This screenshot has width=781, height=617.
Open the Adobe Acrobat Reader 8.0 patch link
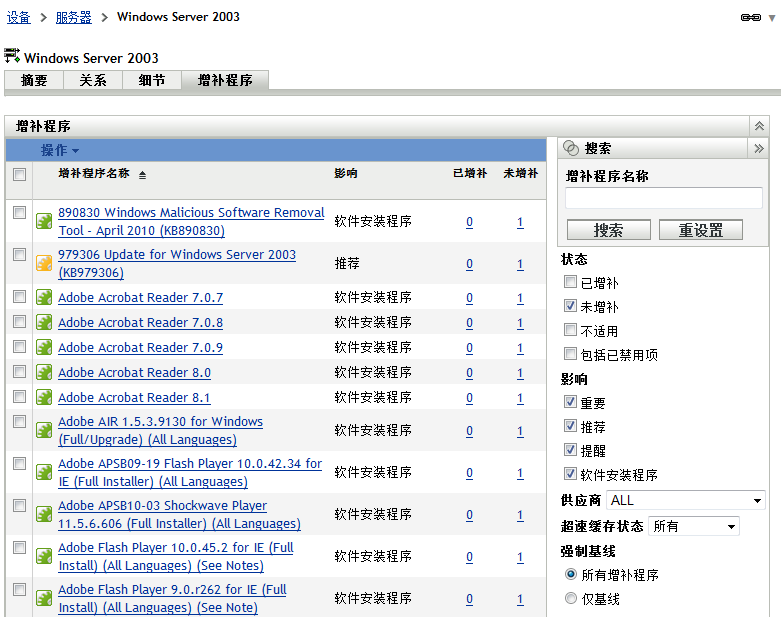tap(134, 372)
